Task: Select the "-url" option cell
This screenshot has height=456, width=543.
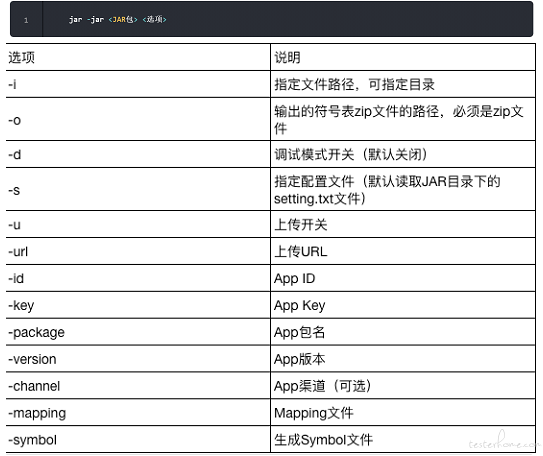Action: (138, 251)
